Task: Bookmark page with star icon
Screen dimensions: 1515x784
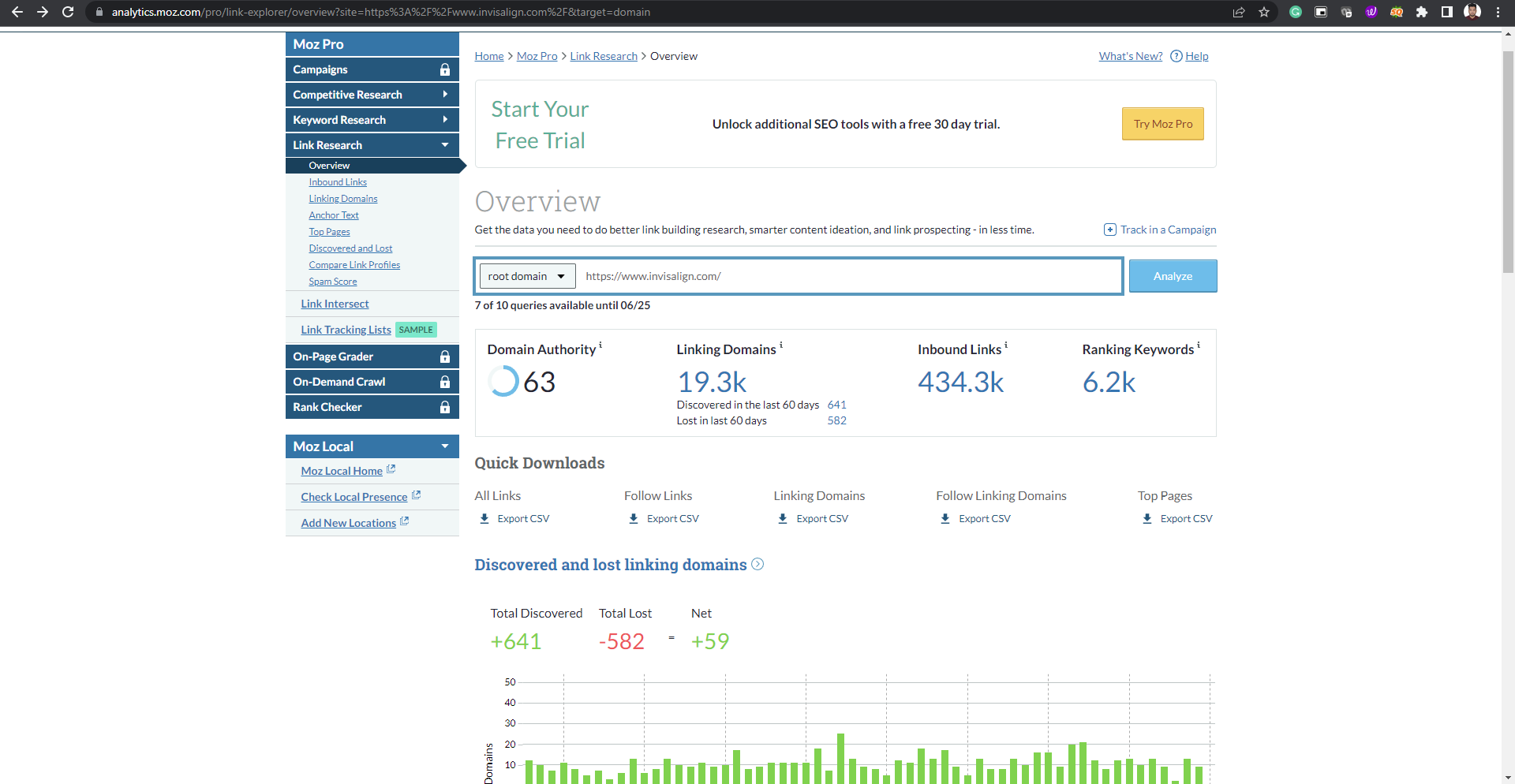Action: [x=1264, y=12]
